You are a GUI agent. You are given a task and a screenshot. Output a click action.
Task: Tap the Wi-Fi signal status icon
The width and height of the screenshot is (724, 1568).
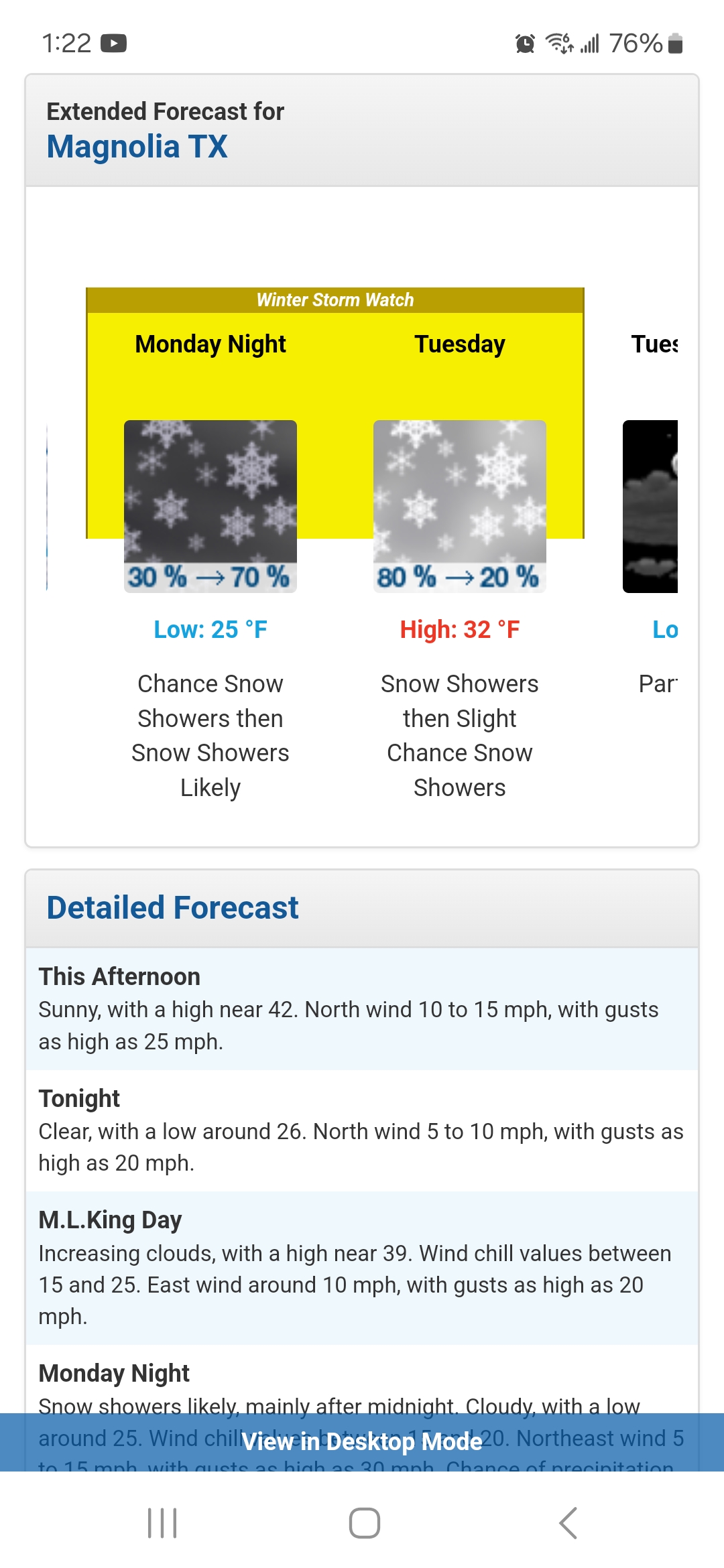click(559, 44)
